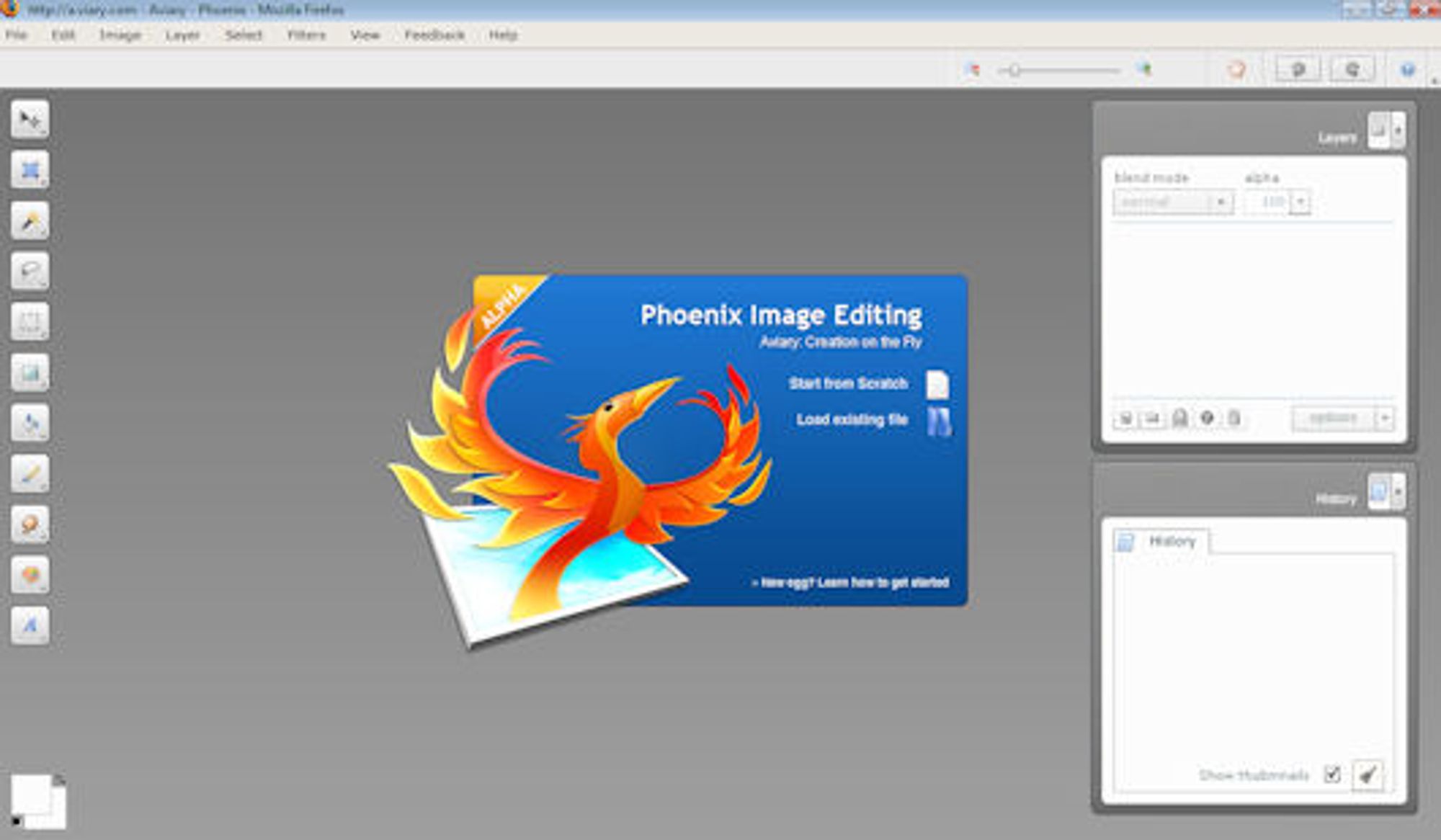Open the Image menu
Image resolution: width=1441 pixels, height=840 pixels.
120,35
